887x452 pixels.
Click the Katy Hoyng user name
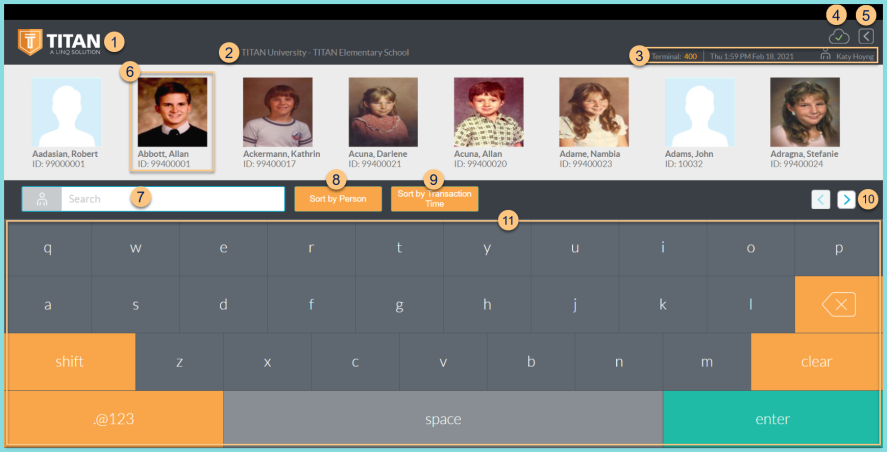click(x=855, y=57)
